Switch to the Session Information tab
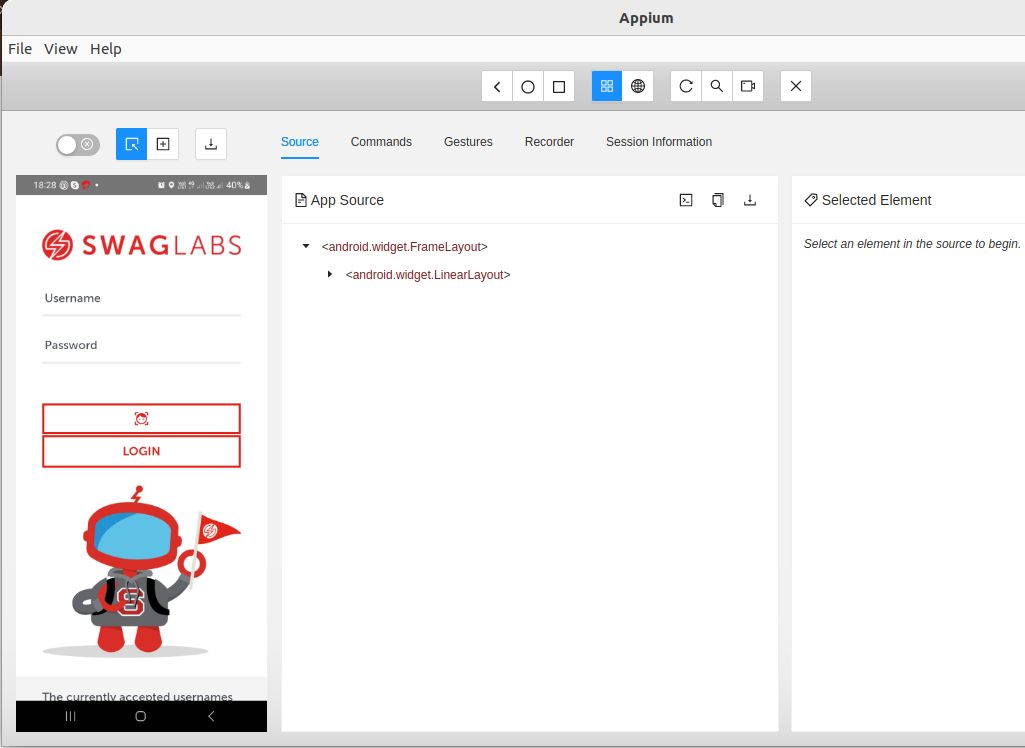Image resolution: width=1025 pixels, height=748 pixels. [x=658, y=142]
